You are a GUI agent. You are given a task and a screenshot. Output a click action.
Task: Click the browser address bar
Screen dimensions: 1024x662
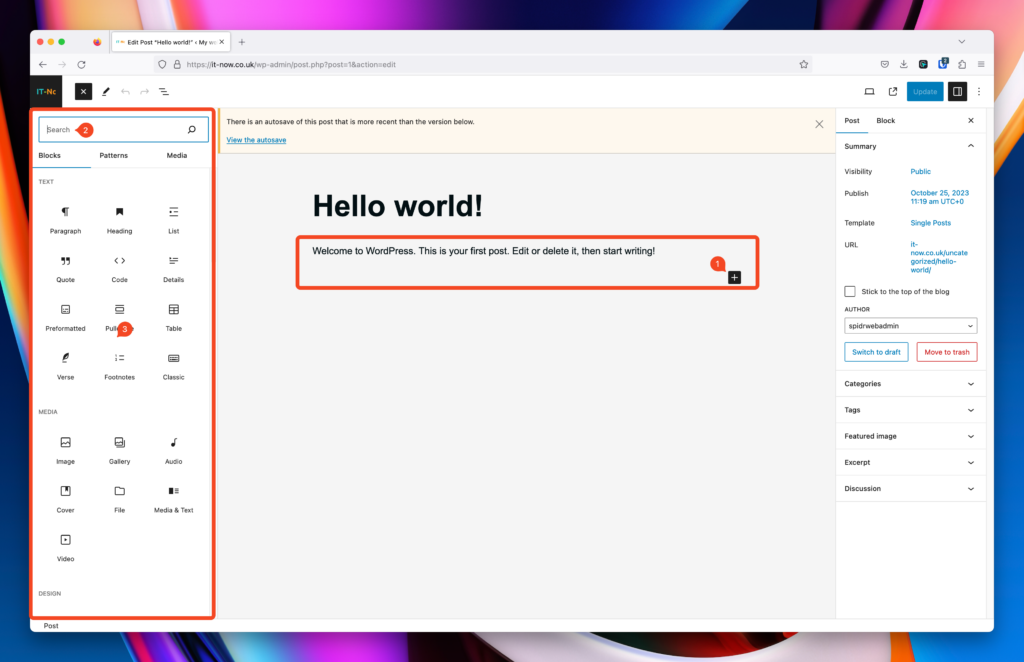point(483,65)
